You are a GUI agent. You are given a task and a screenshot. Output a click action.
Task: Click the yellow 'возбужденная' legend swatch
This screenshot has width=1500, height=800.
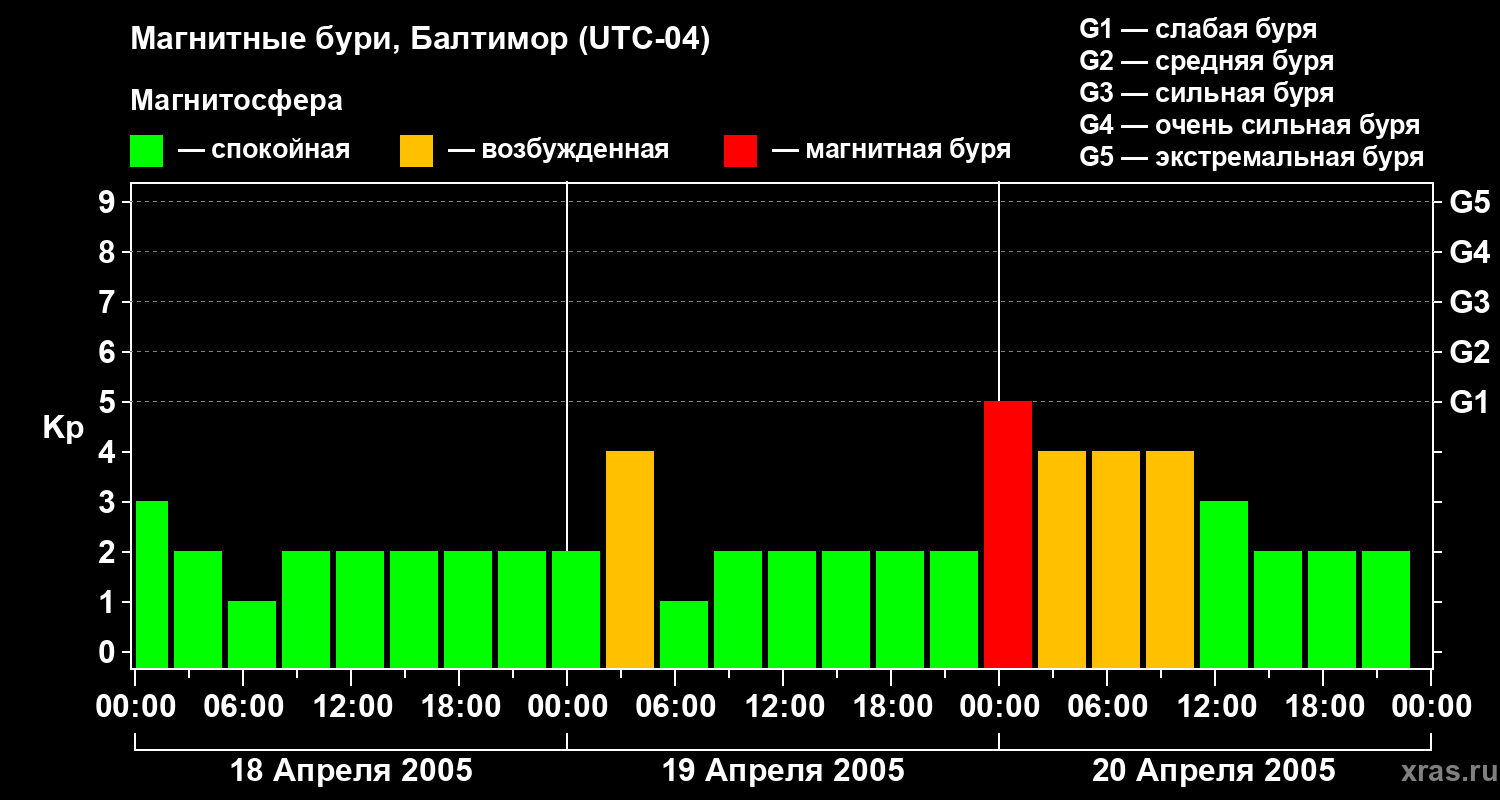pos(416,151)
